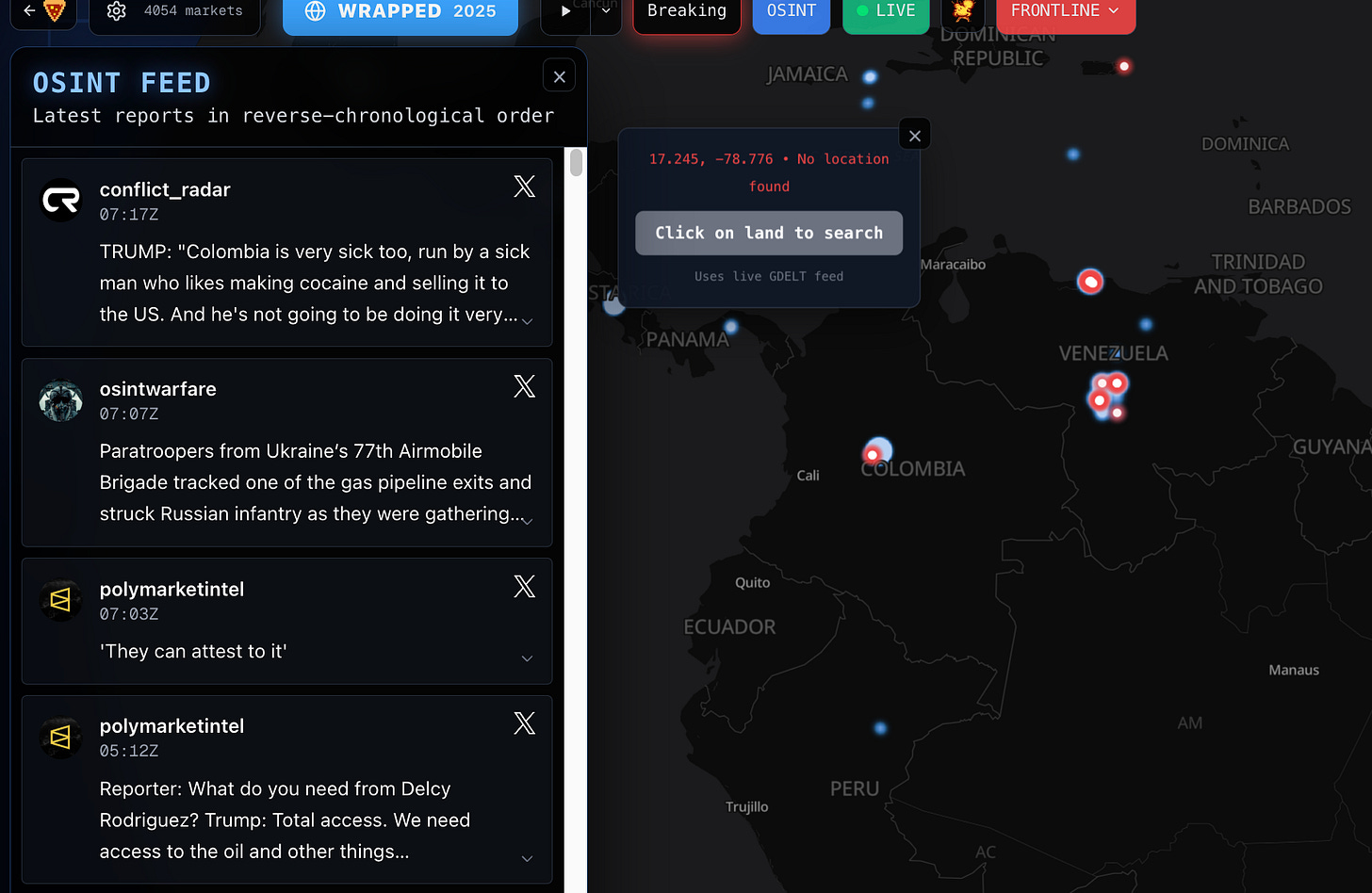Click the 07:17Z timestamp

pyautogui.click(x=129, y=215)
